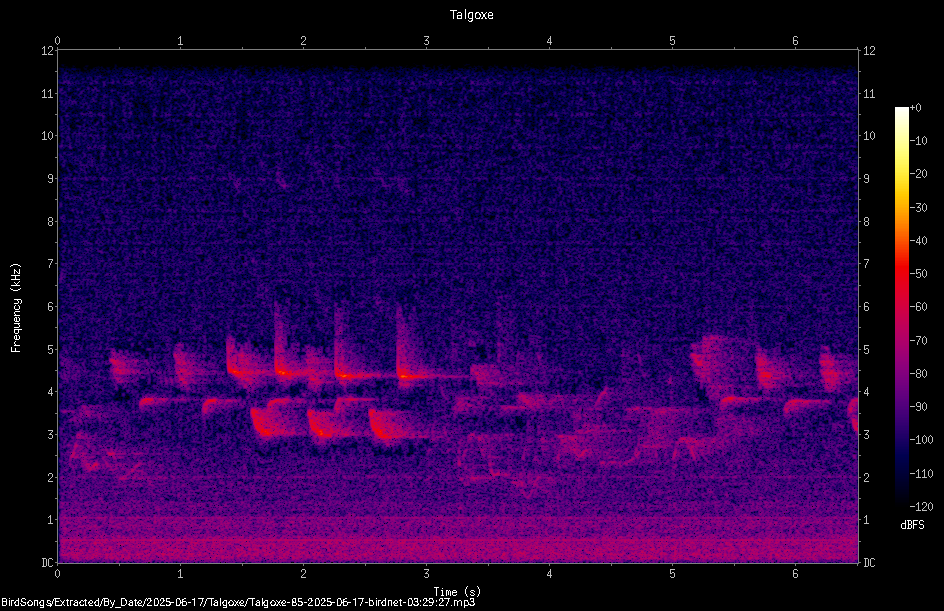This screenshot has height=611, width=944.
Task: Click the Time (s) axis label
Action: tap(457, 592)
